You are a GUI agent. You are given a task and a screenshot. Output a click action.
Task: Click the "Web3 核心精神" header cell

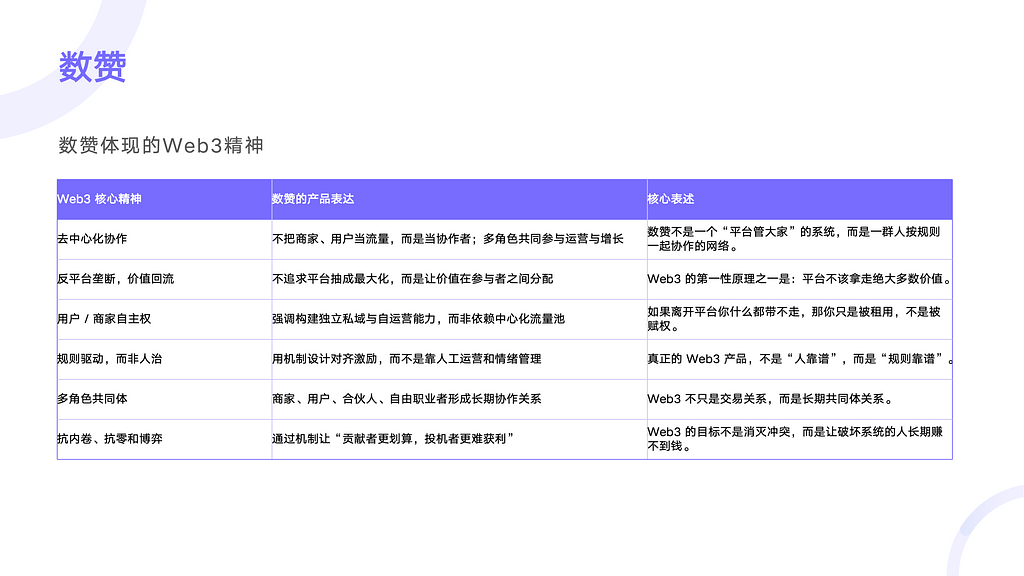point(99,199)
